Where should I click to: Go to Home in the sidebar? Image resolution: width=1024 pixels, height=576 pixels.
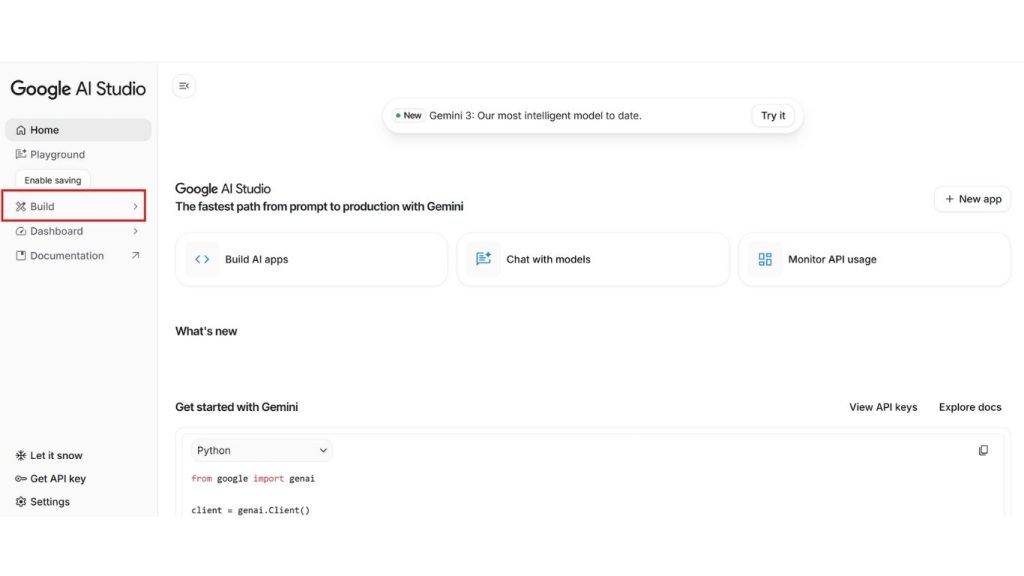pyautogui.click(x=44, y=130)
